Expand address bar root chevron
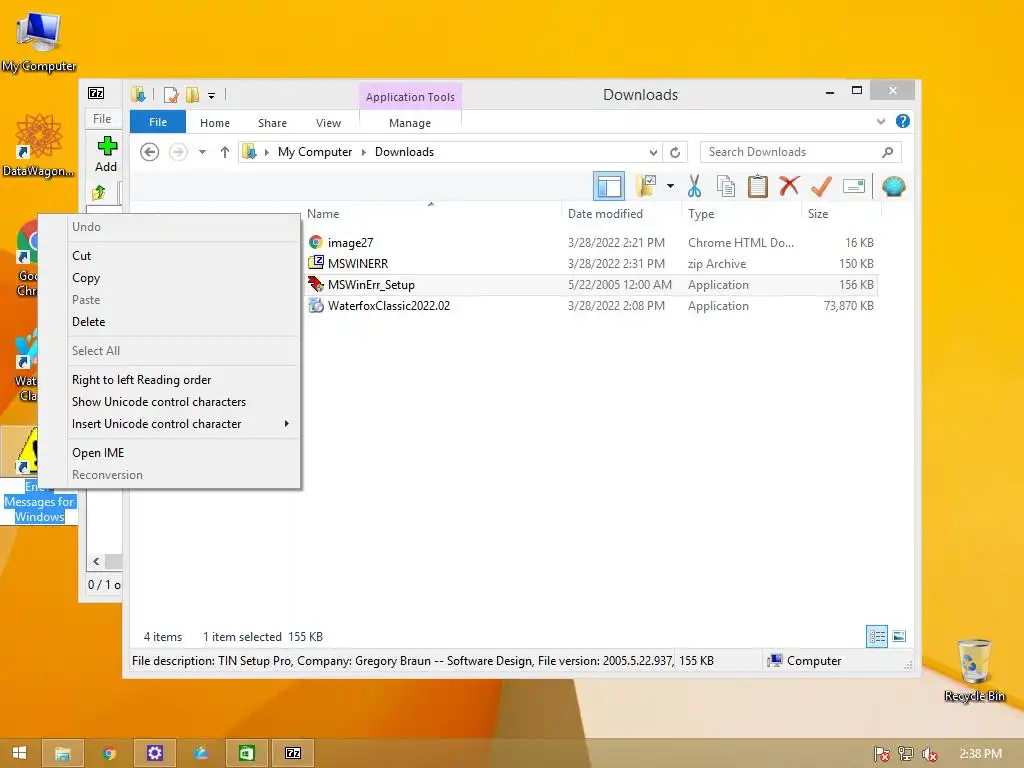Screen dimensions: 1024x768 [x=266, y=152]
